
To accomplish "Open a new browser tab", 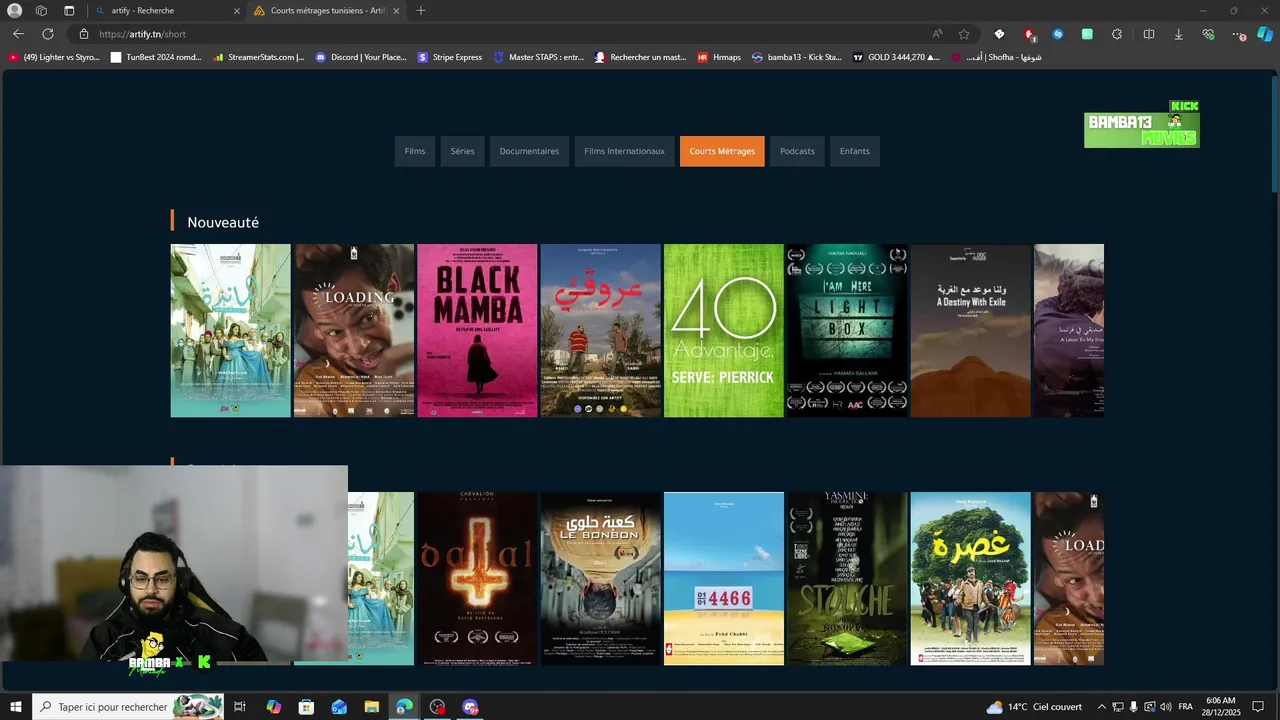I will (x=420, y=11).
